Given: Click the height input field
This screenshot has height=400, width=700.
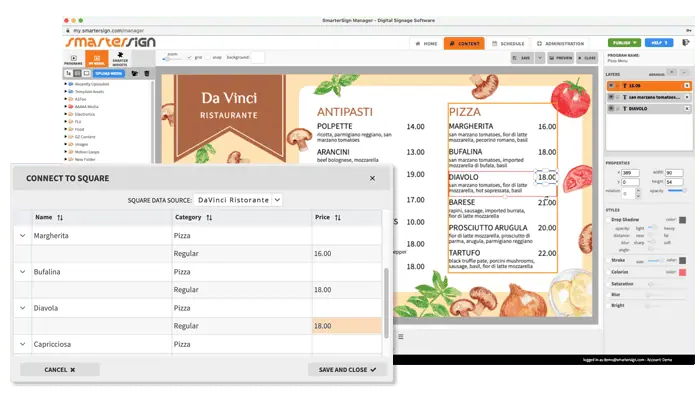Looking at the screenshot, I should (674, 182).
